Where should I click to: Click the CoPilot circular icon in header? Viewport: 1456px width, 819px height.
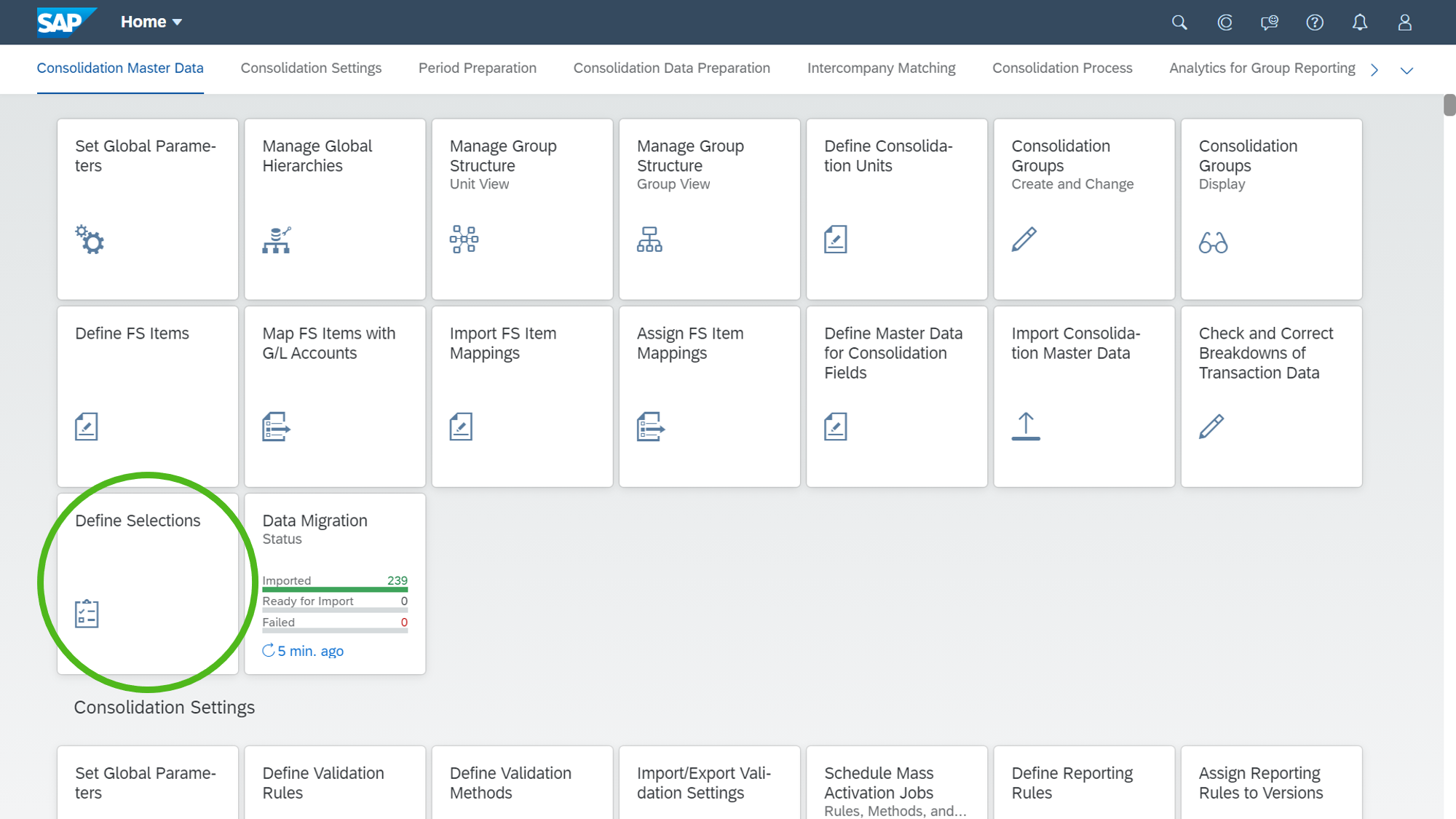(x=1224, y=23)
